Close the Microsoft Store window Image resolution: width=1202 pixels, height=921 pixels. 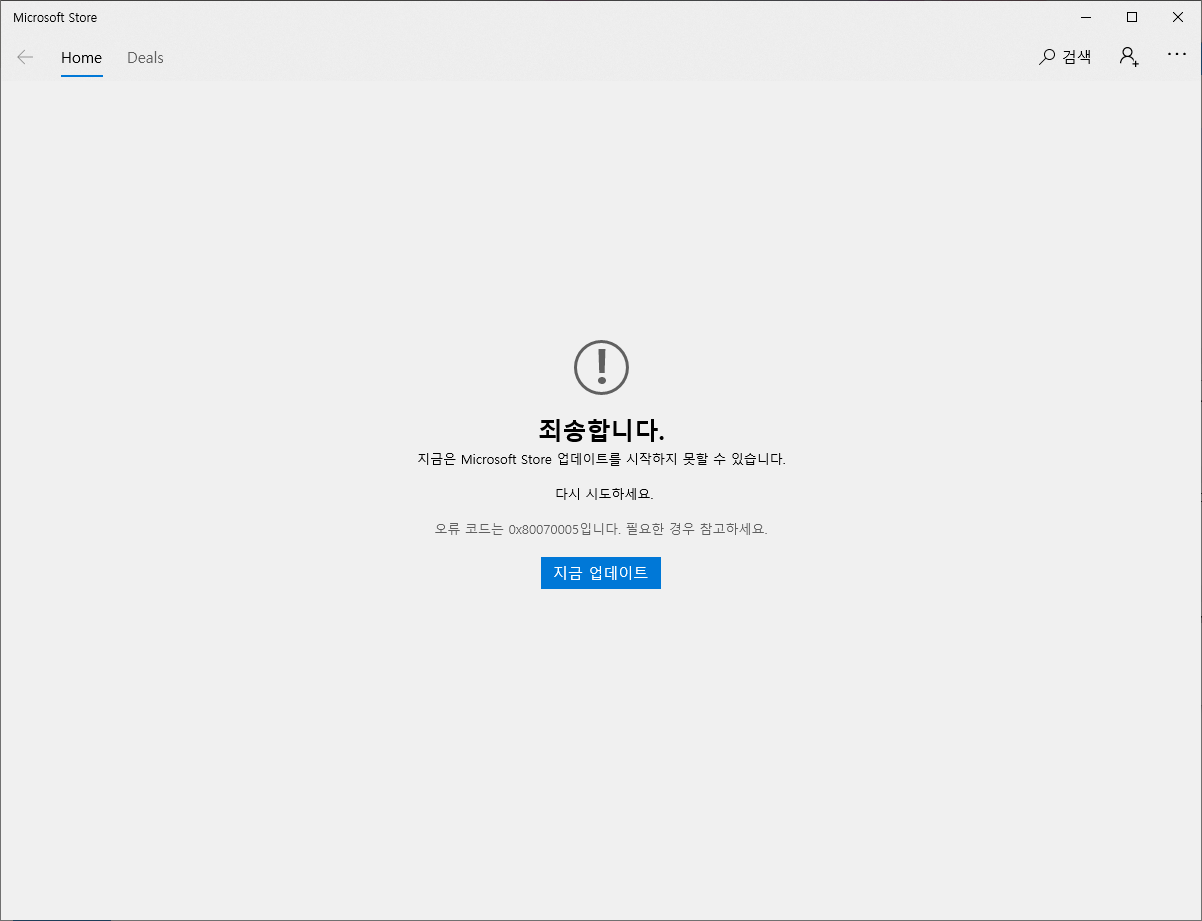pos(1178,17)
